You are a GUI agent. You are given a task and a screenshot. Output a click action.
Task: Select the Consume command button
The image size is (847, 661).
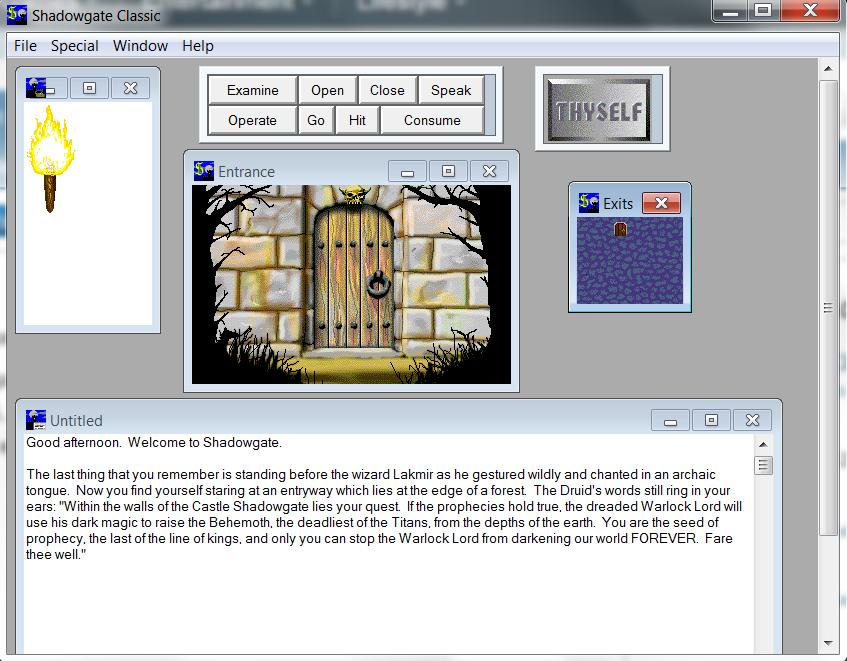(x=432, y=120)
